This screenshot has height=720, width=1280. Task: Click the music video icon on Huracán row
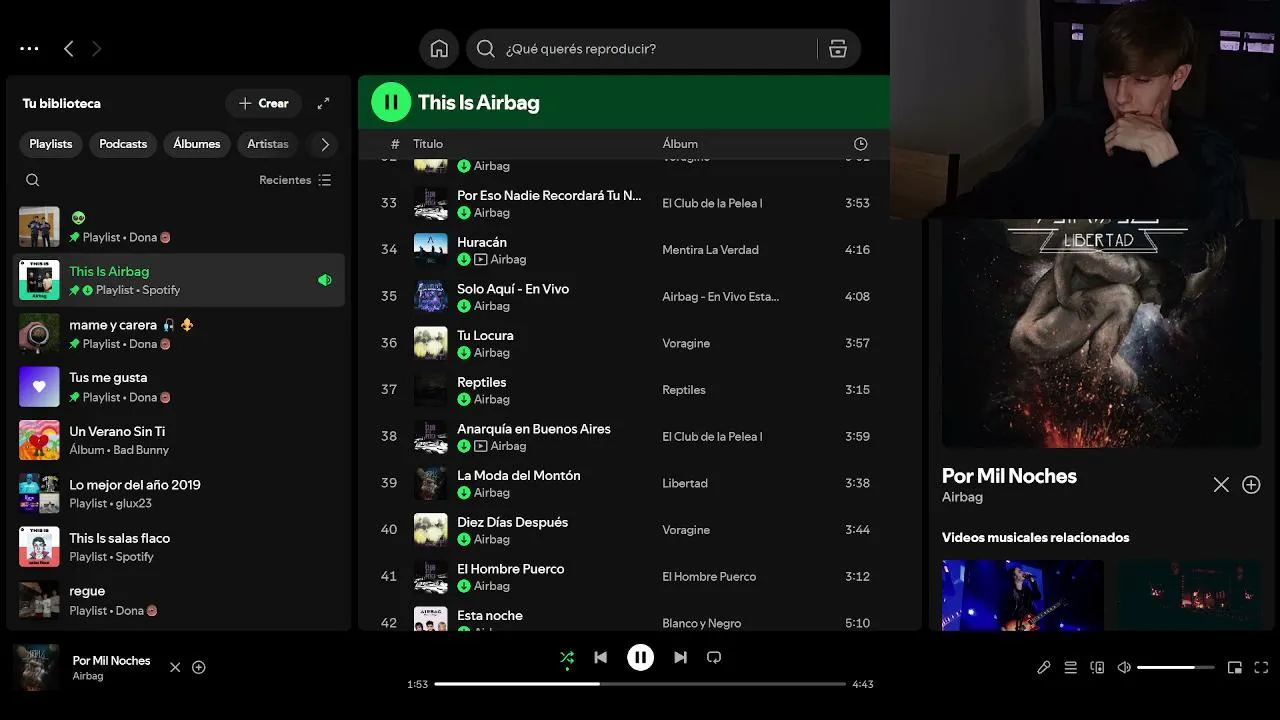[x=481, y=259]
